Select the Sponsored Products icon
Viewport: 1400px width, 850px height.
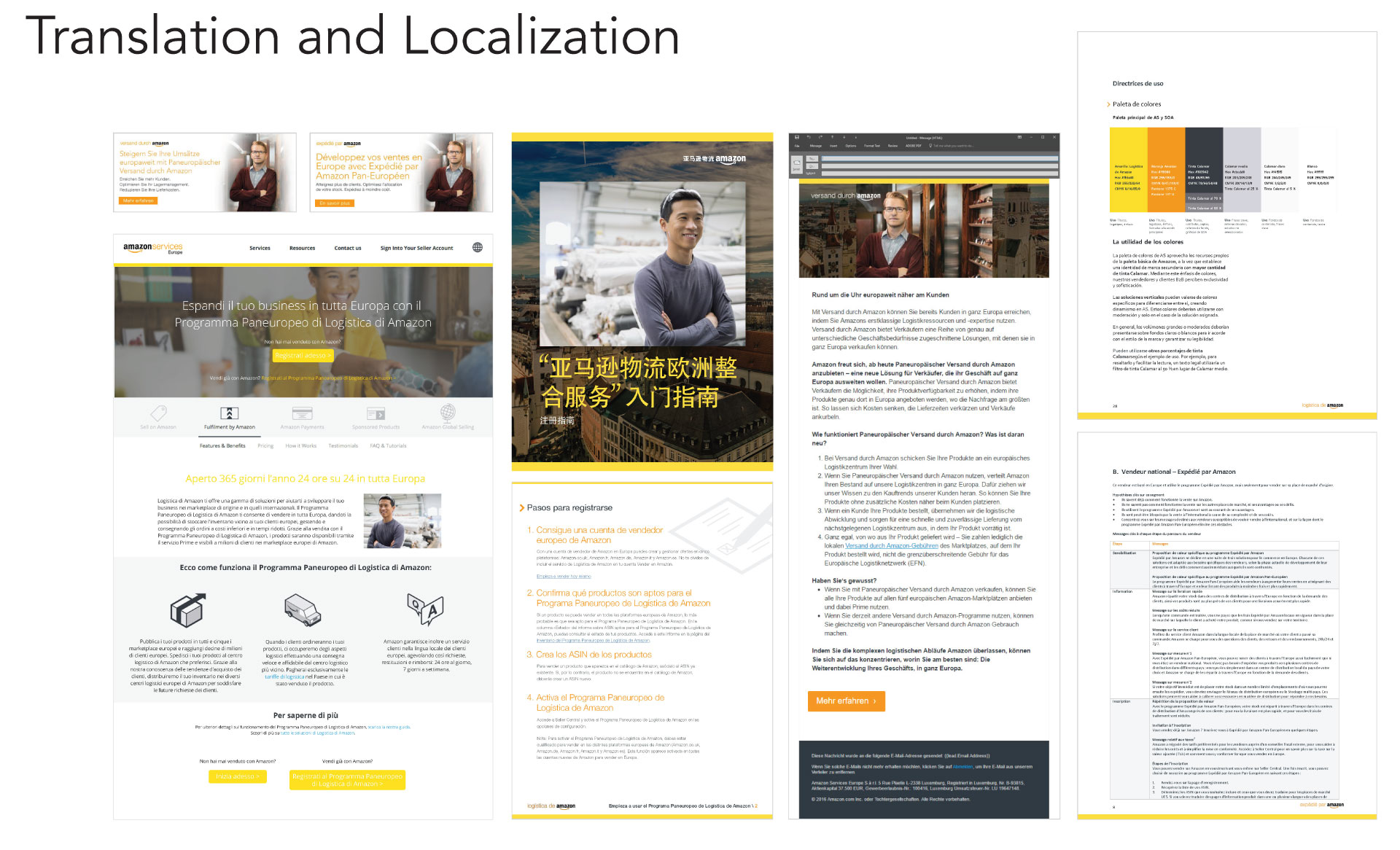click(376, 413)
